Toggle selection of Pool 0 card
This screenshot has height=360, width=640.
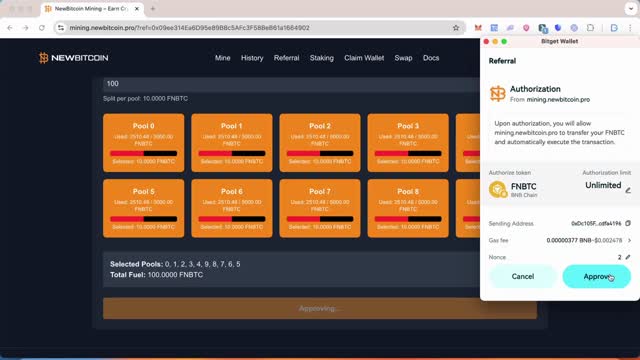[144, 143]
